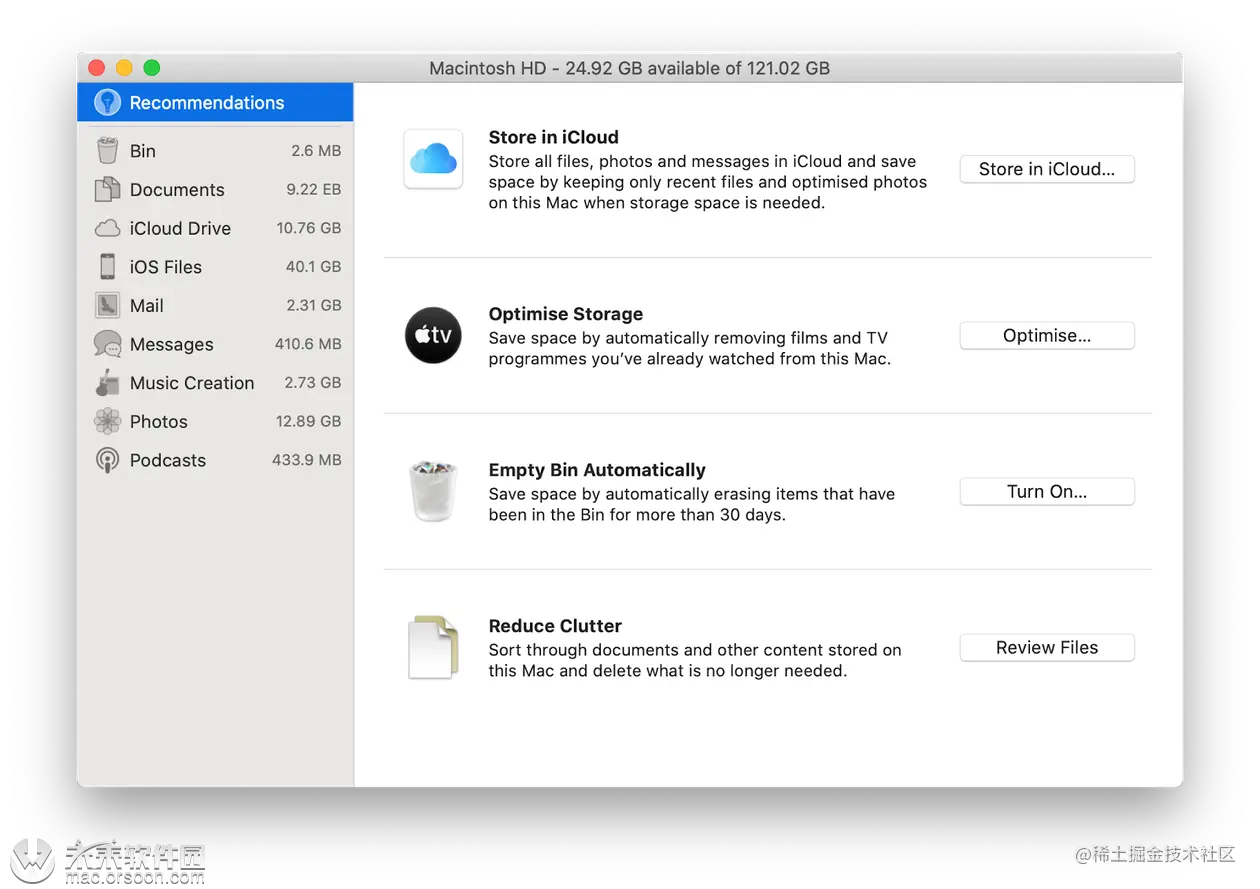Screen dimensions: 1260x889
Task: Click the large iCloud icon beside Store in iCloud
Action: [x=433, y=158]
